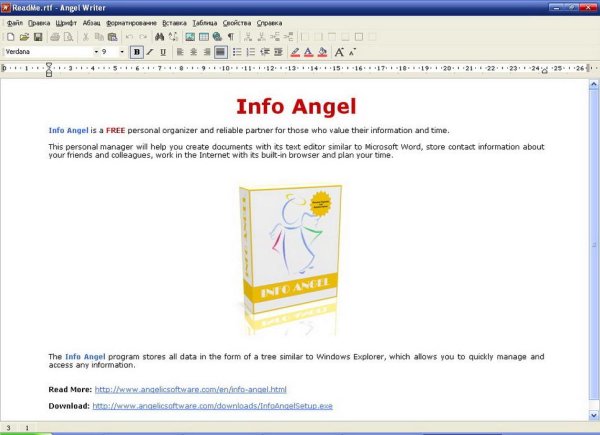This screenshot has height=435, width=600.
Task: Click the Copy icon
Action: (x=99, y=37)
